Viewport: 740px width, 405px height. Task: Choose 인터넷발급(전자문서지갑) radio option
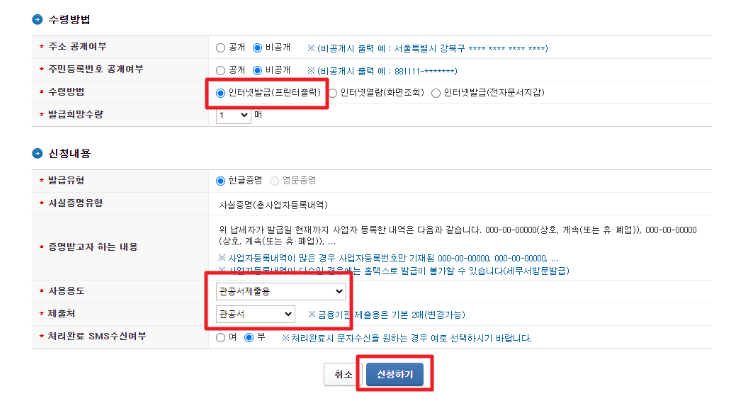pos(436,93)
